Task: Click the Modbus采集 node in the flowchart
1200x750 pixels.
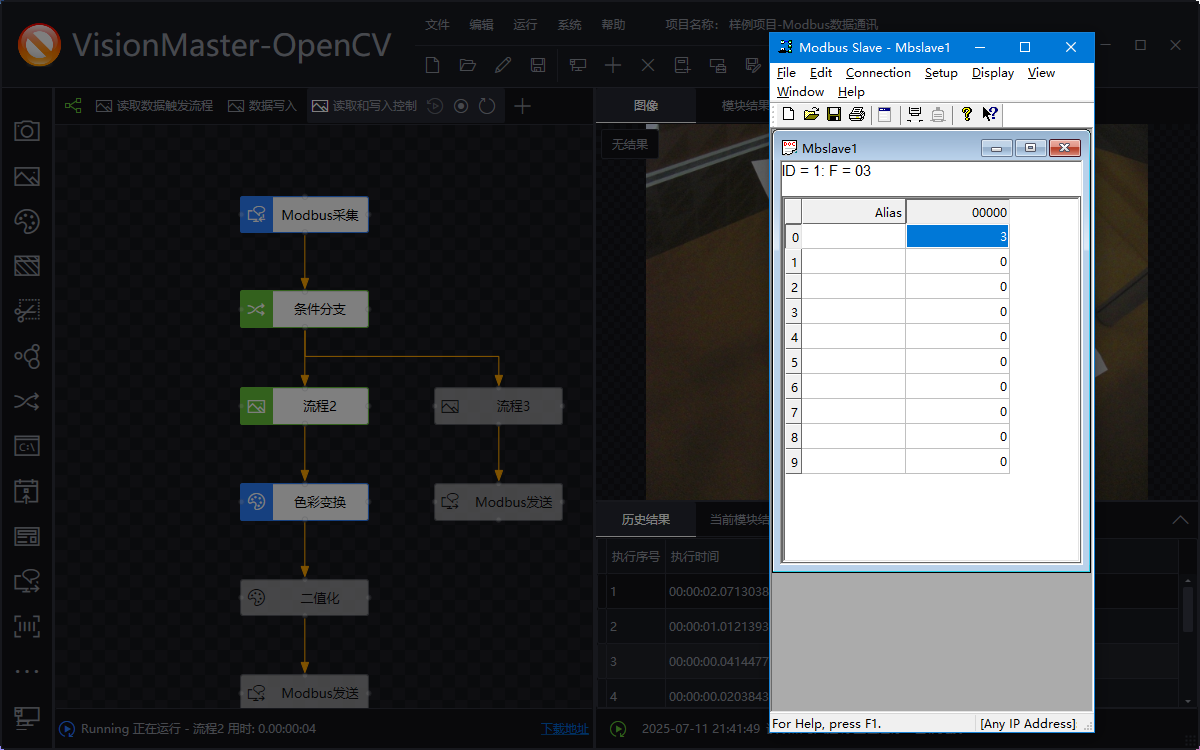Action: 304,214
